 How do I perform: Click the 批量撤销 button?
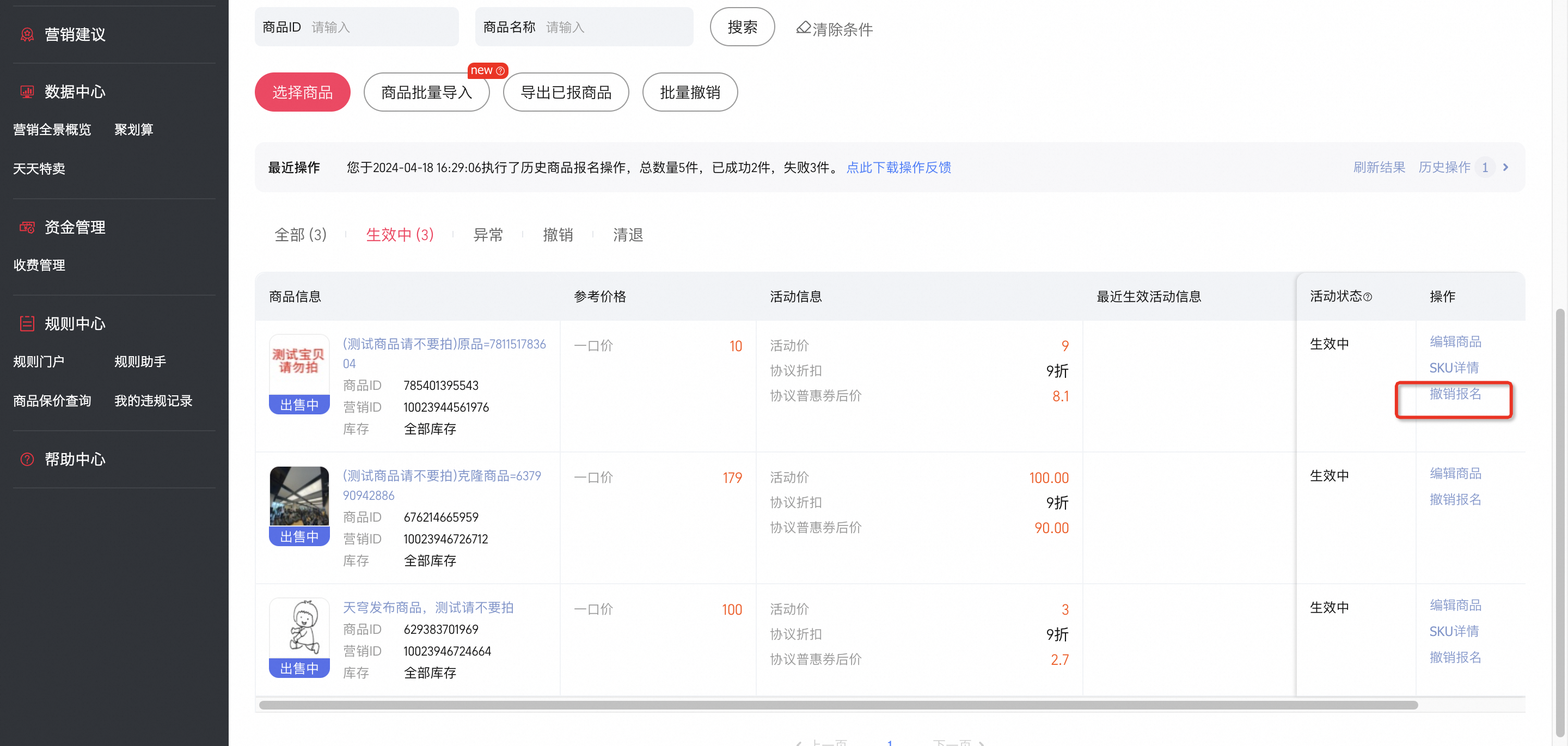pos(690,93)
